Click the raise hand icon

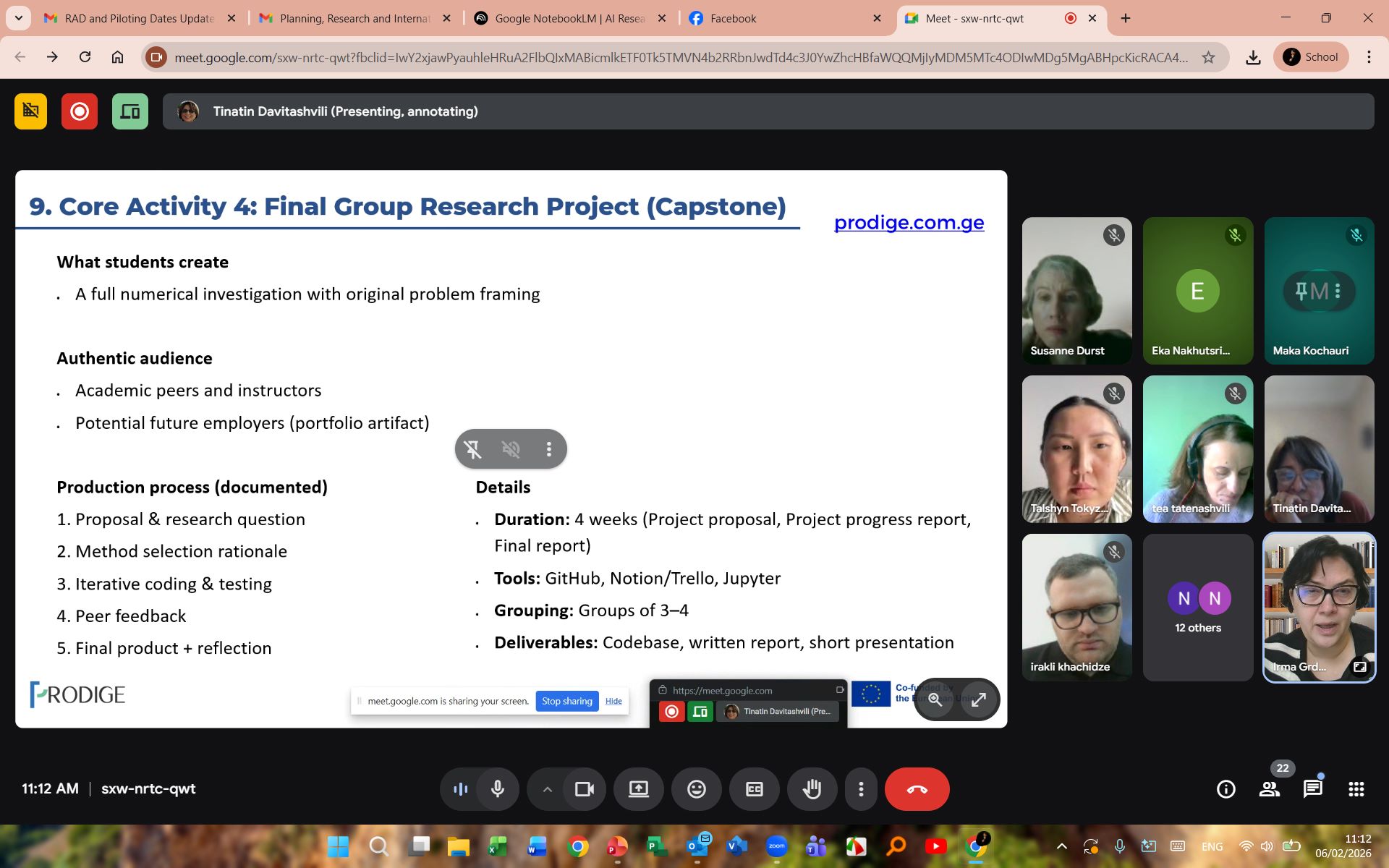point(812,789)
